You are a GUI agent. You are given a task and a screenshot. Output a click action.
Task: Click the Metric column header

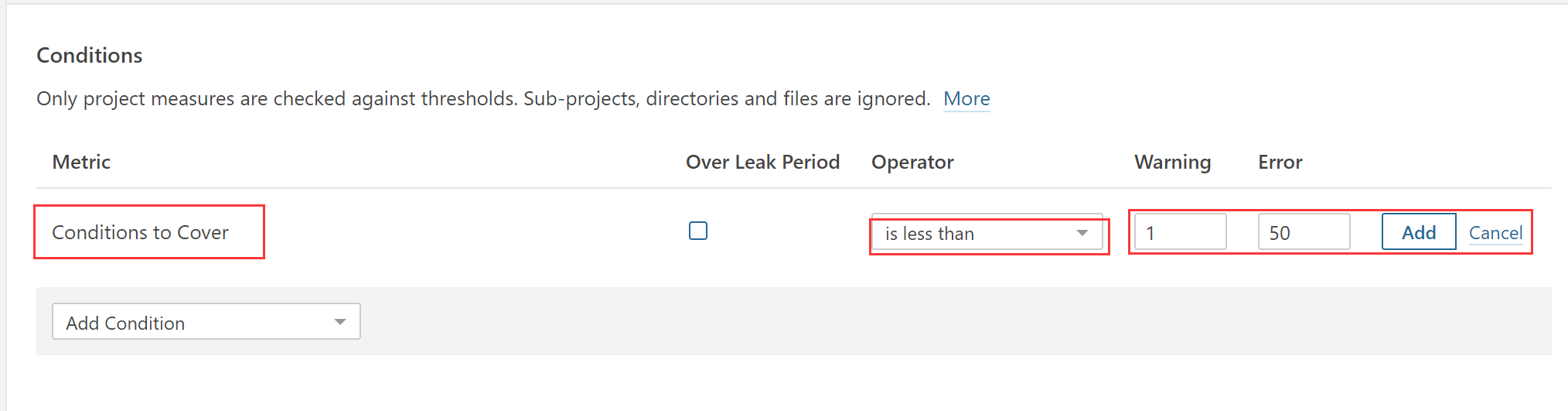pyautogui.click(x=81, y=163)
